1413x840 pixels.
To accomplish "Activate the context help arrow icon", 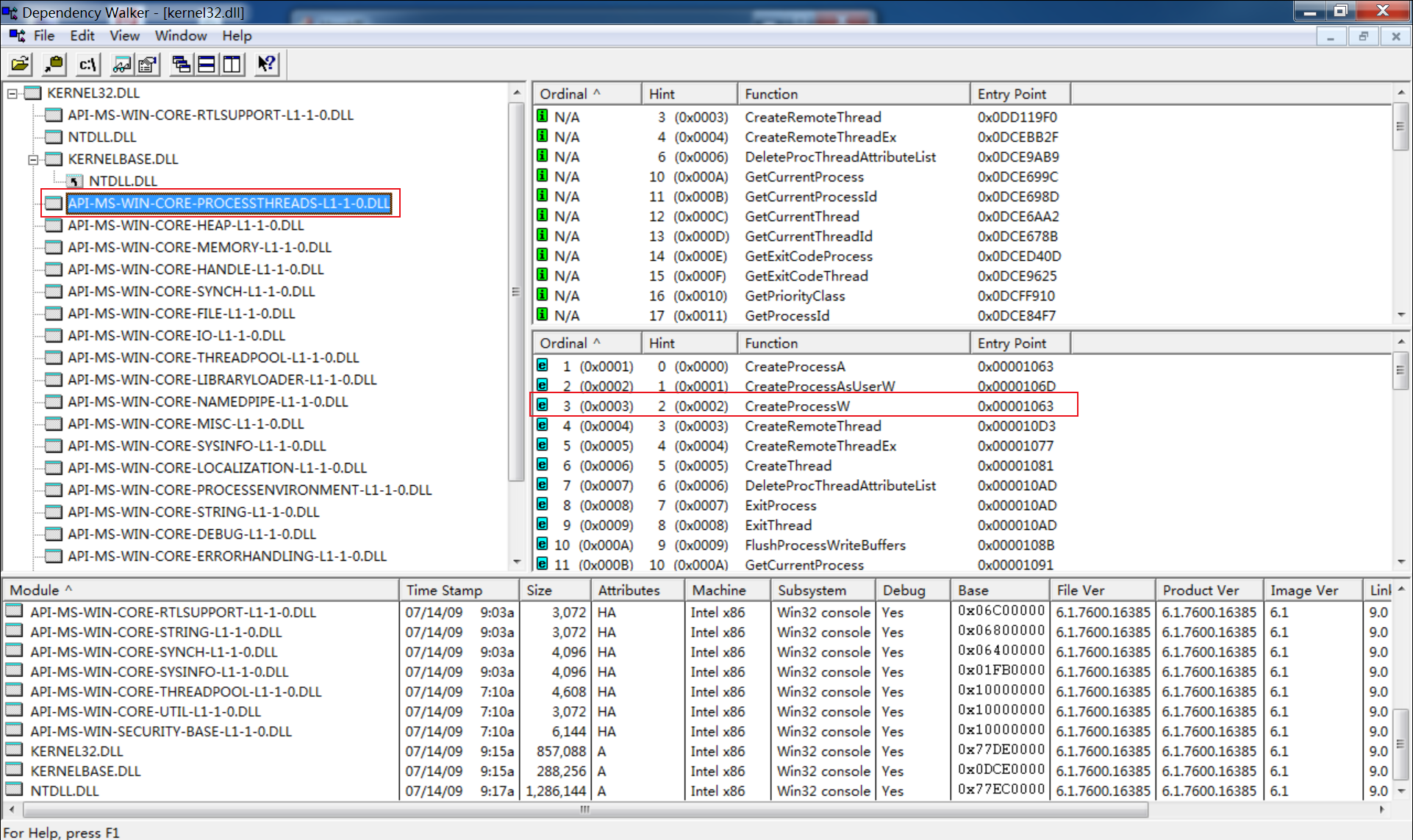I will coord(265,64).
